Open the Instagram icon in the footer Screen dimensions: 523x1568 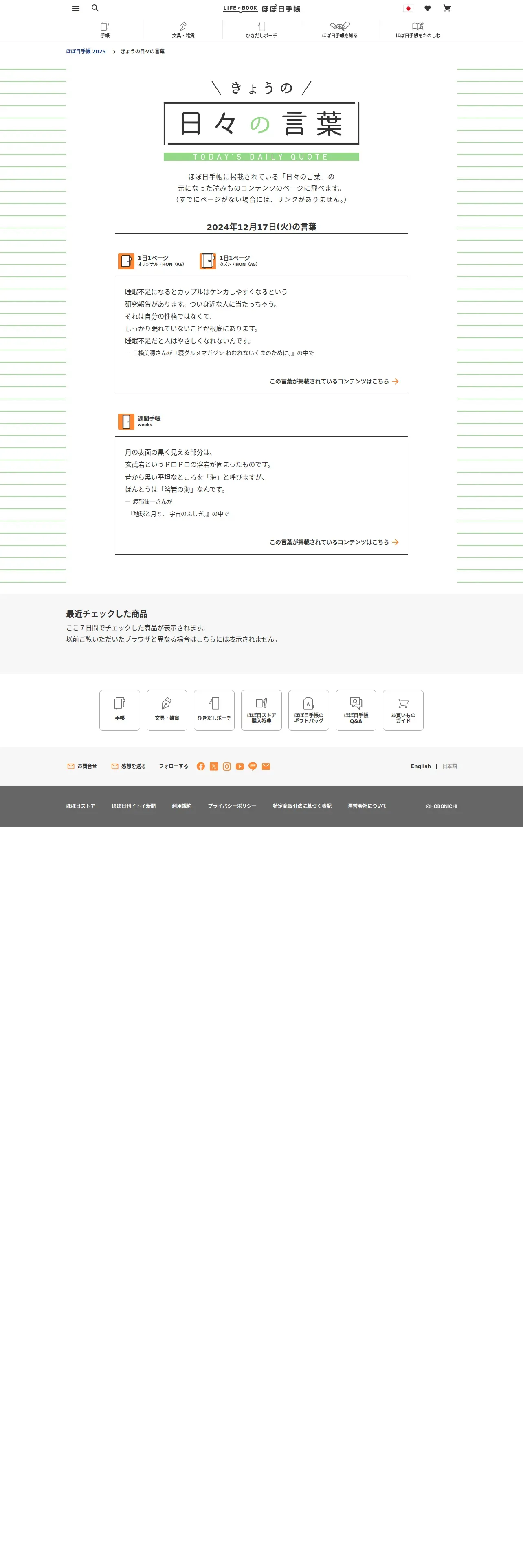(x=227, y=766)
